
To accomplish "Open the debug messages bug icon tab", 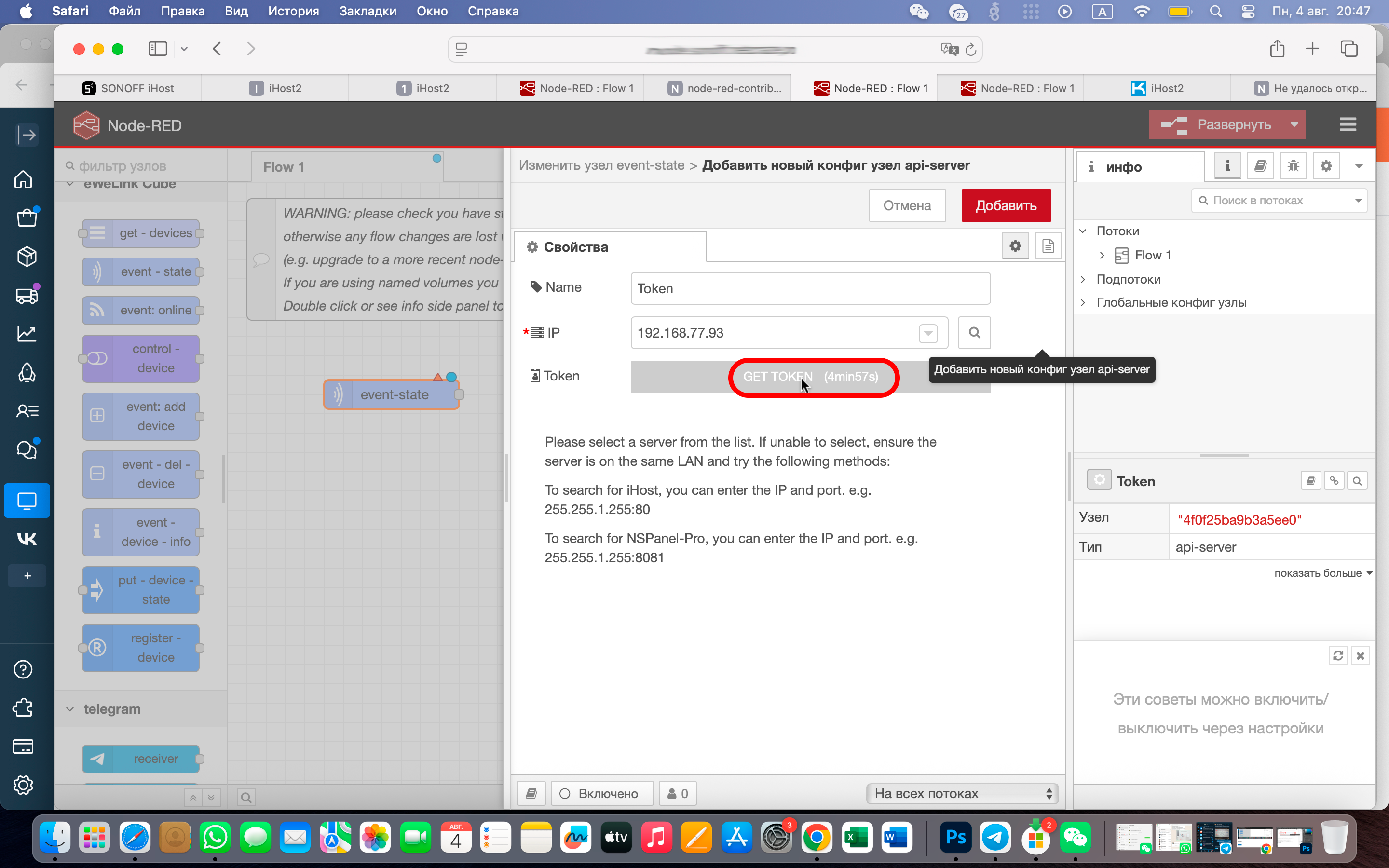I will point(1293,166).
